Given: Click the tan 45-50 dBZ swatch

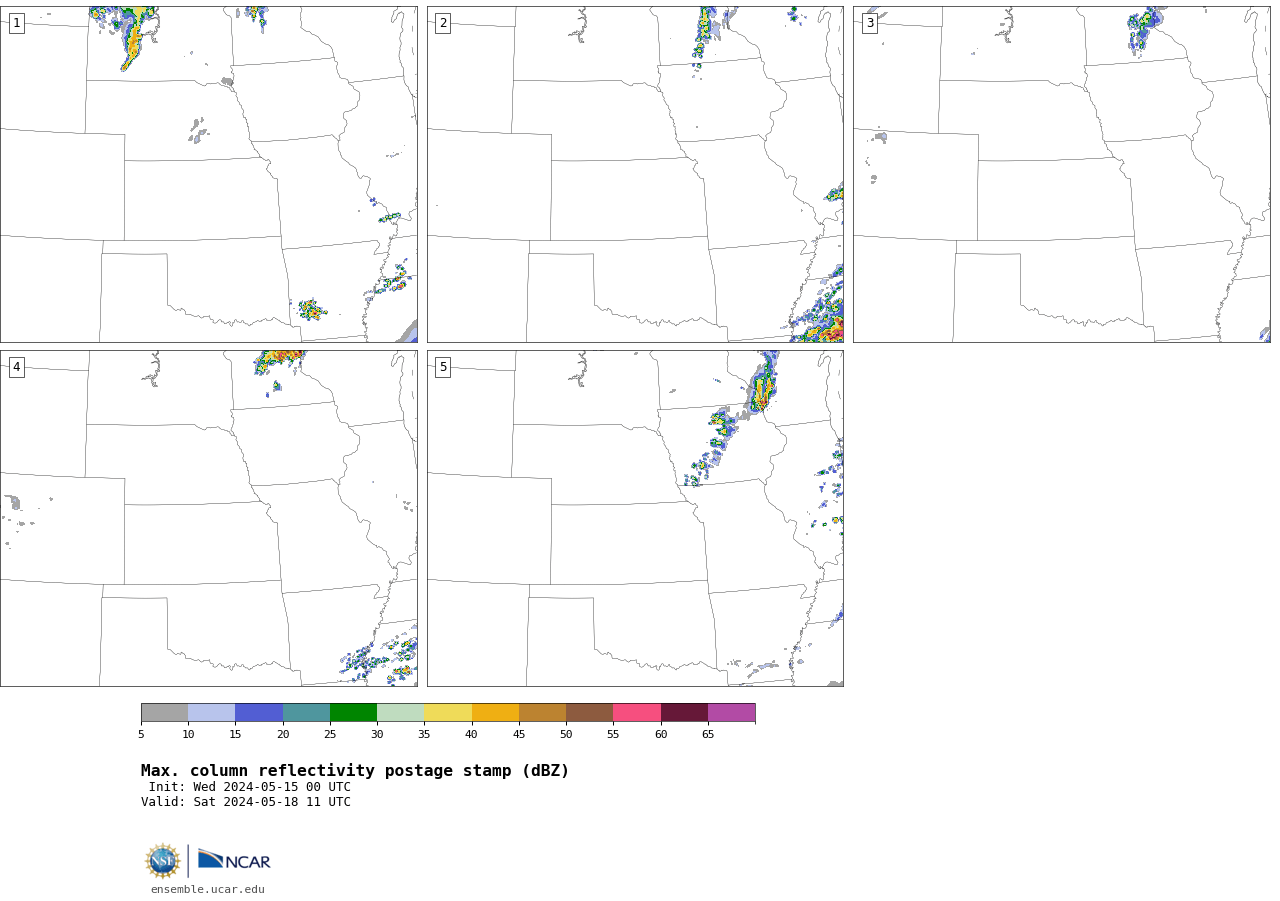Looking at the screenshot, I should point(542,713).
